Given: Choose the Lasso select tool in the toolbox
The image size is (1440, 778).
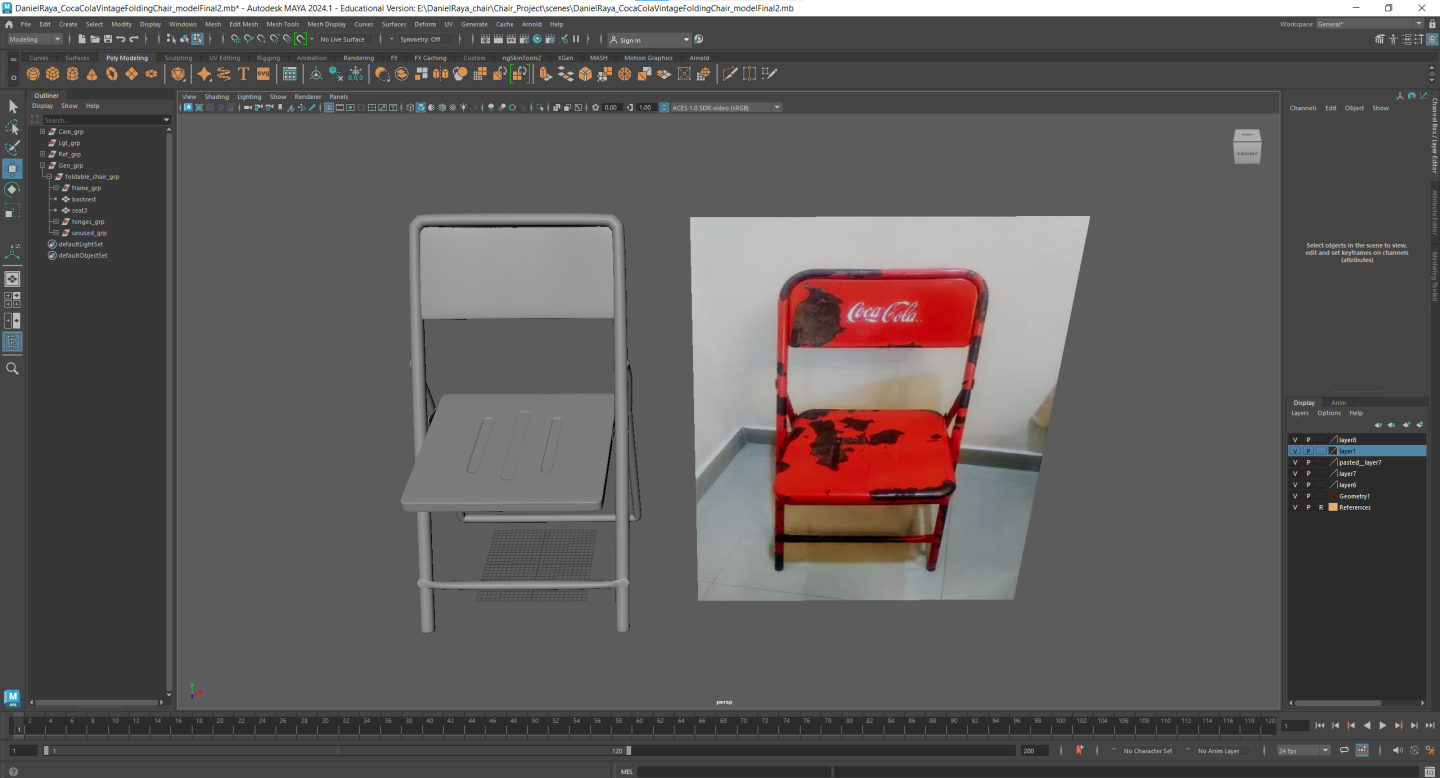Looking at the screenshot, I should 13,128.
